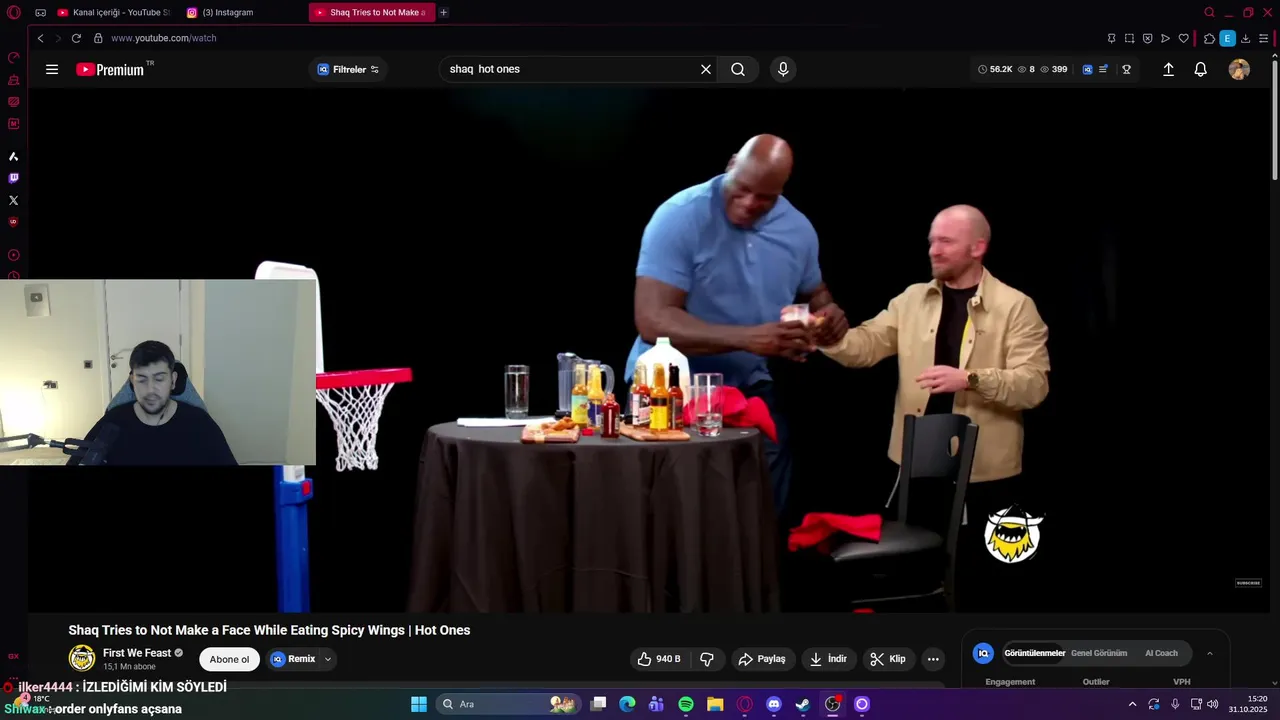The height and width of the screenshot is (720, 1280).
Task: Click the trophy icon in stats bar
Action: pos(1126,69)
